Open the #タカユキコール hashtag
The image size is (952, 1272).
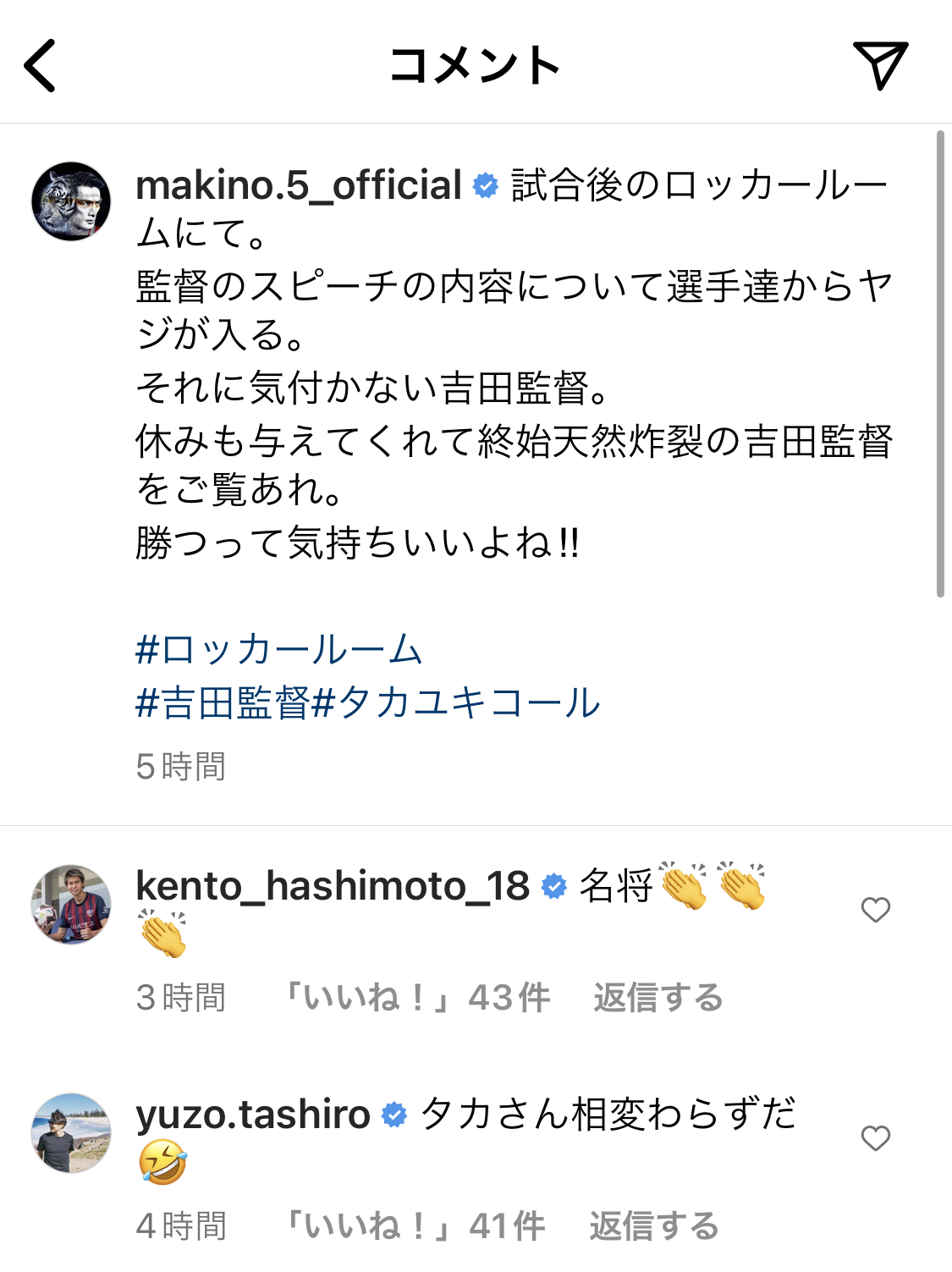coord(457,703)
